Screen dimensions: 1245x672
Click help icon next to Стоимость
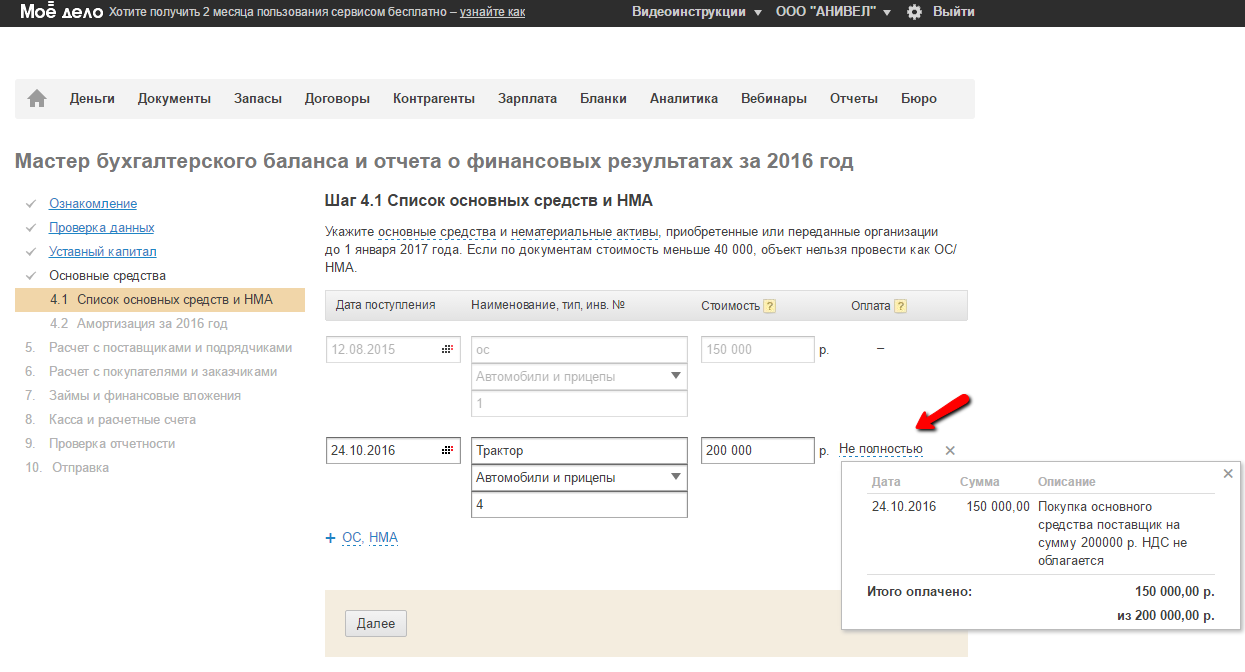(x=770, y=306)
